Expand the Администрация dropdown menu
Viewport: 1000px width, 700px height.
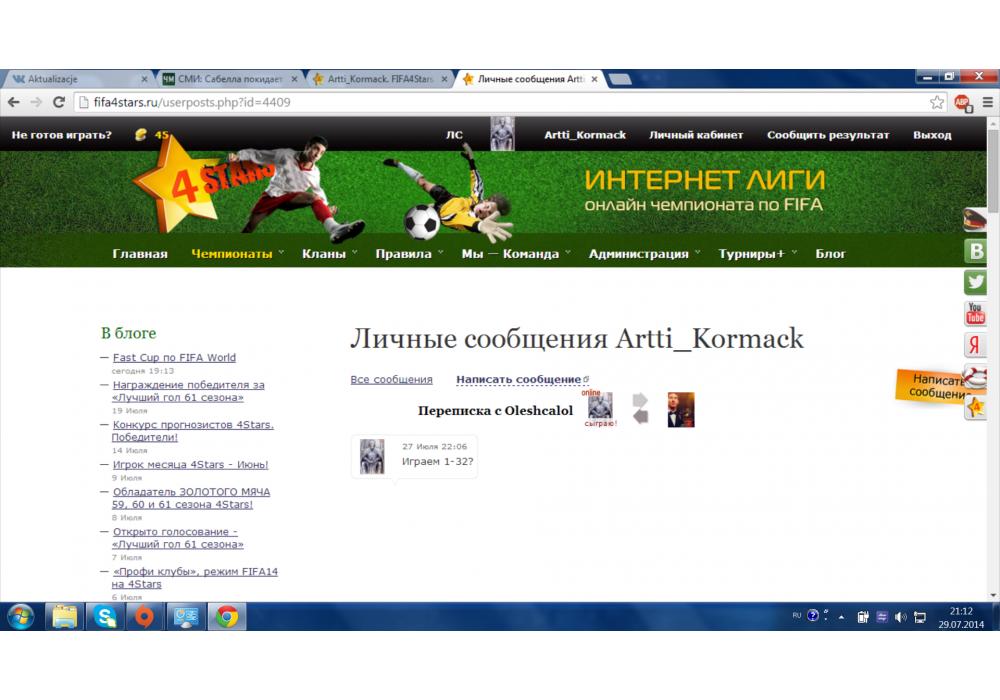[x=643, y=254]
